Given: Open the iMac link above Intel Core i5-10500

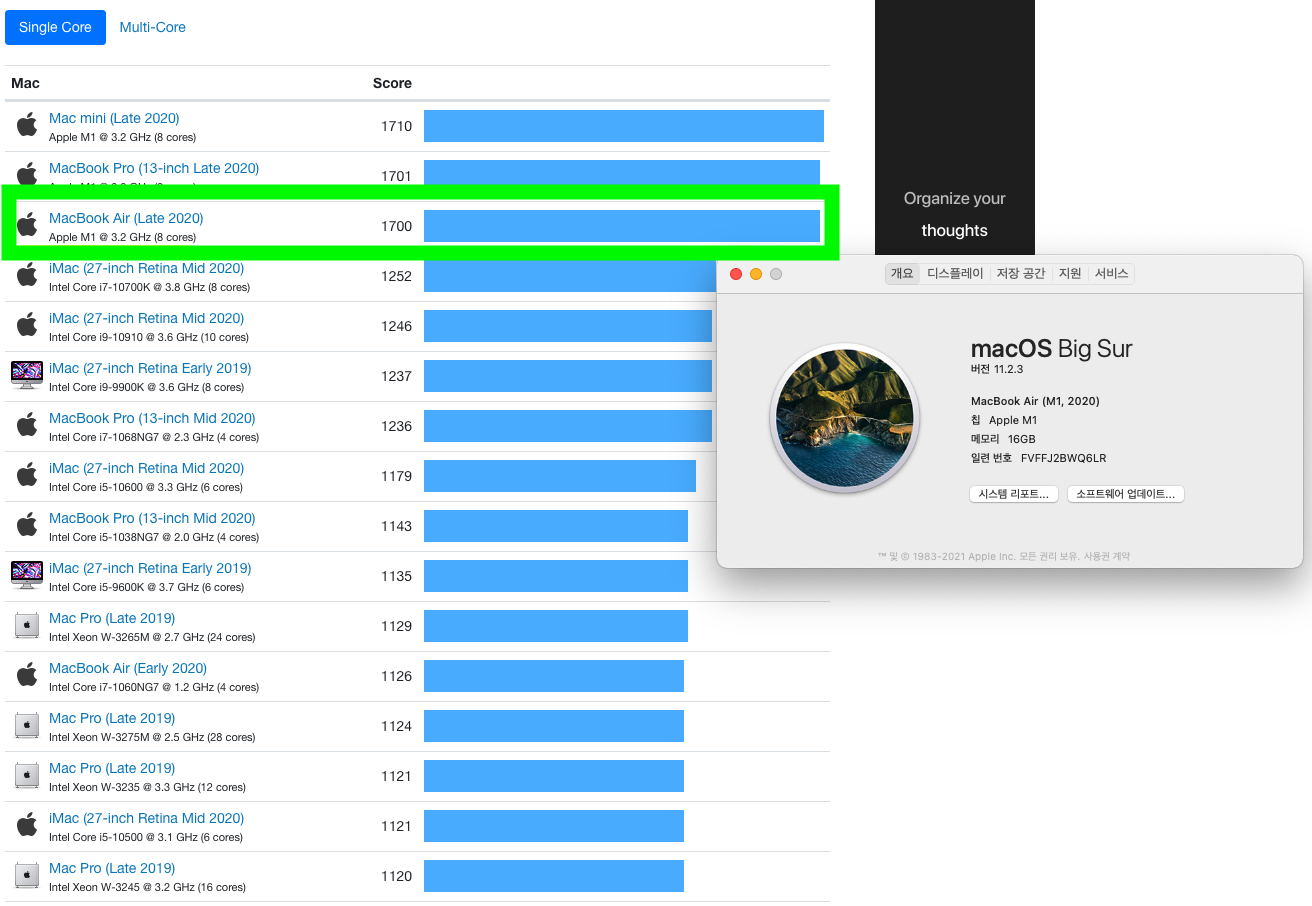Looking at the screenshot, I should (146, 818).
